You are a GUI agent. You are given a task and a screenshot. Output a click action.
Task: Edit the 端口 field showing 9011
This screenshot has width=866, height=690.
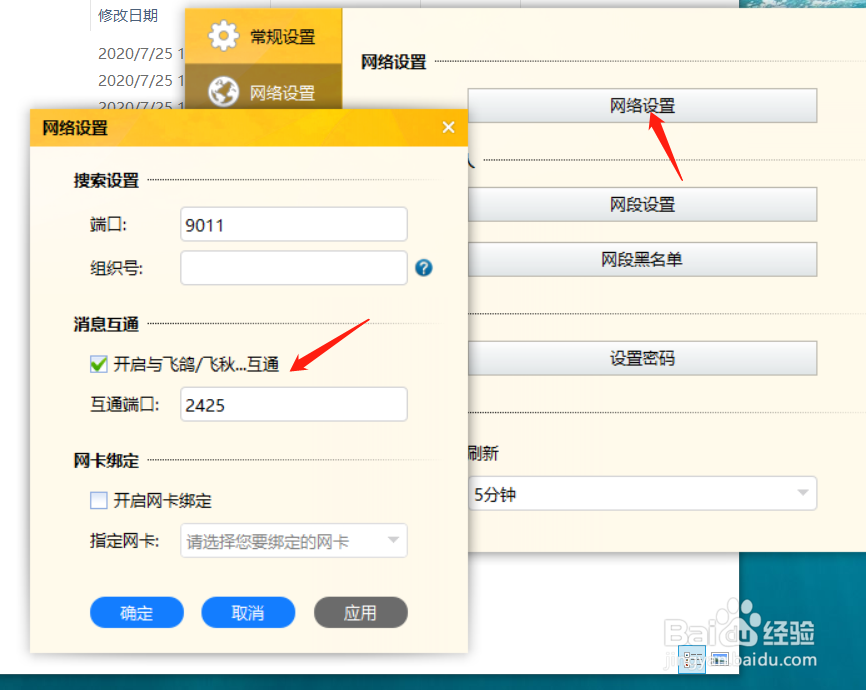(x=293, y=223)
